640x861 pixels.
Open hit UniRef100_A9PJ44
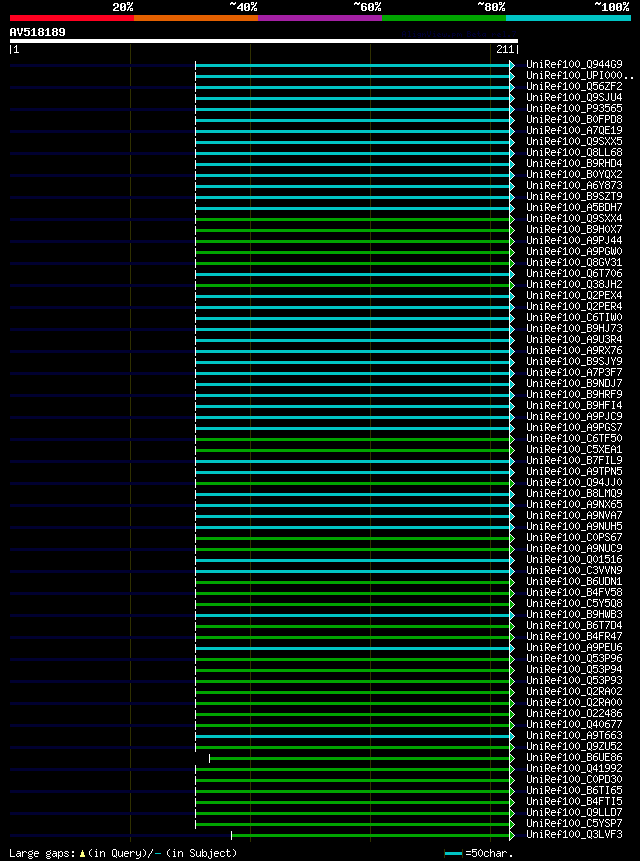click(574, 241)
